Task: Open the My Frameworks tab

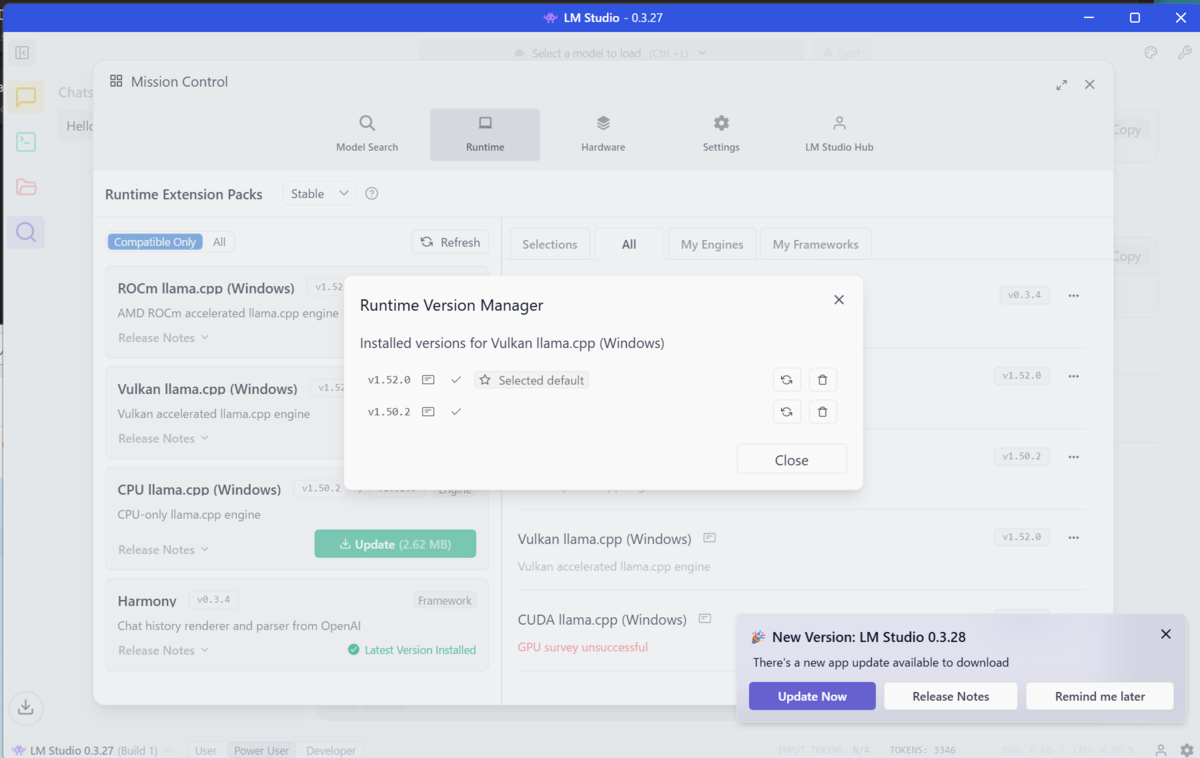Action: click(815, 244)
